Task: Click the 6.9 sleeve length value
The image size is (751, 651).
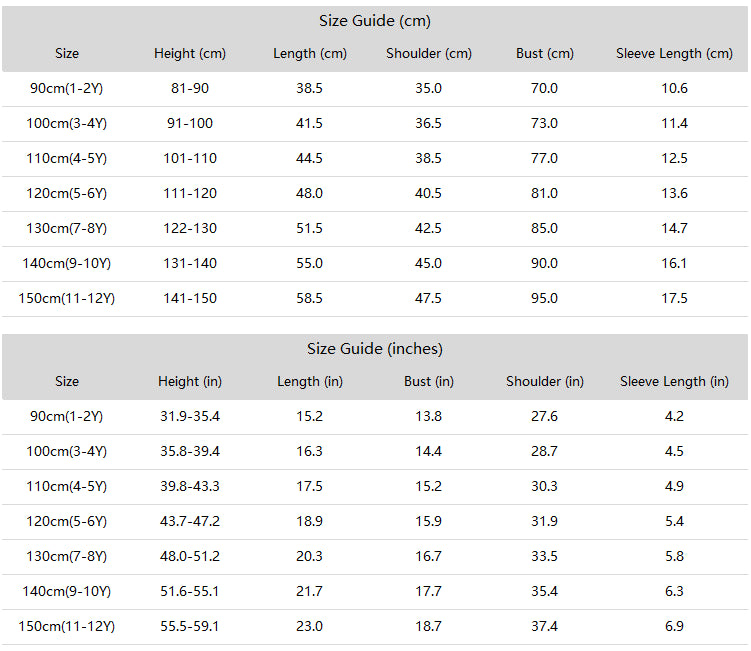Action: point(674,626)
